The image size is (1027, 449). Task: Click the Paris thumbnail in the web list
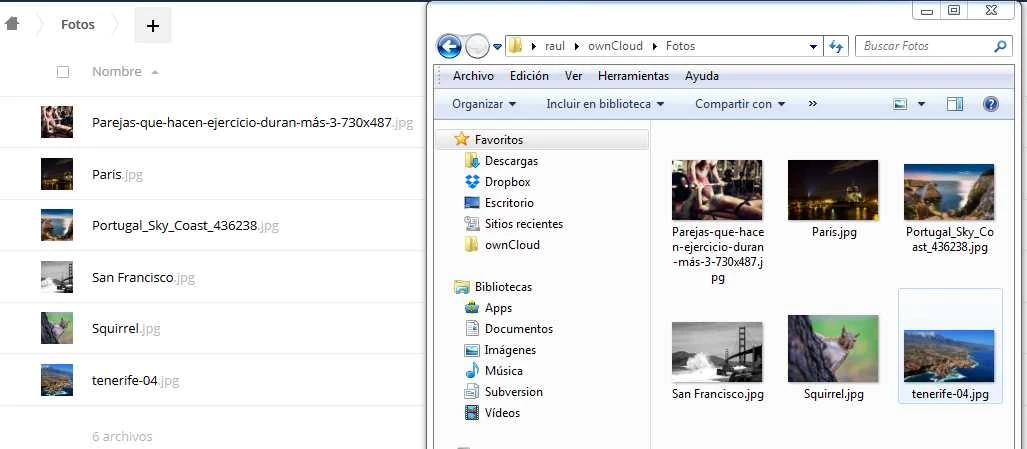[57, 174]
